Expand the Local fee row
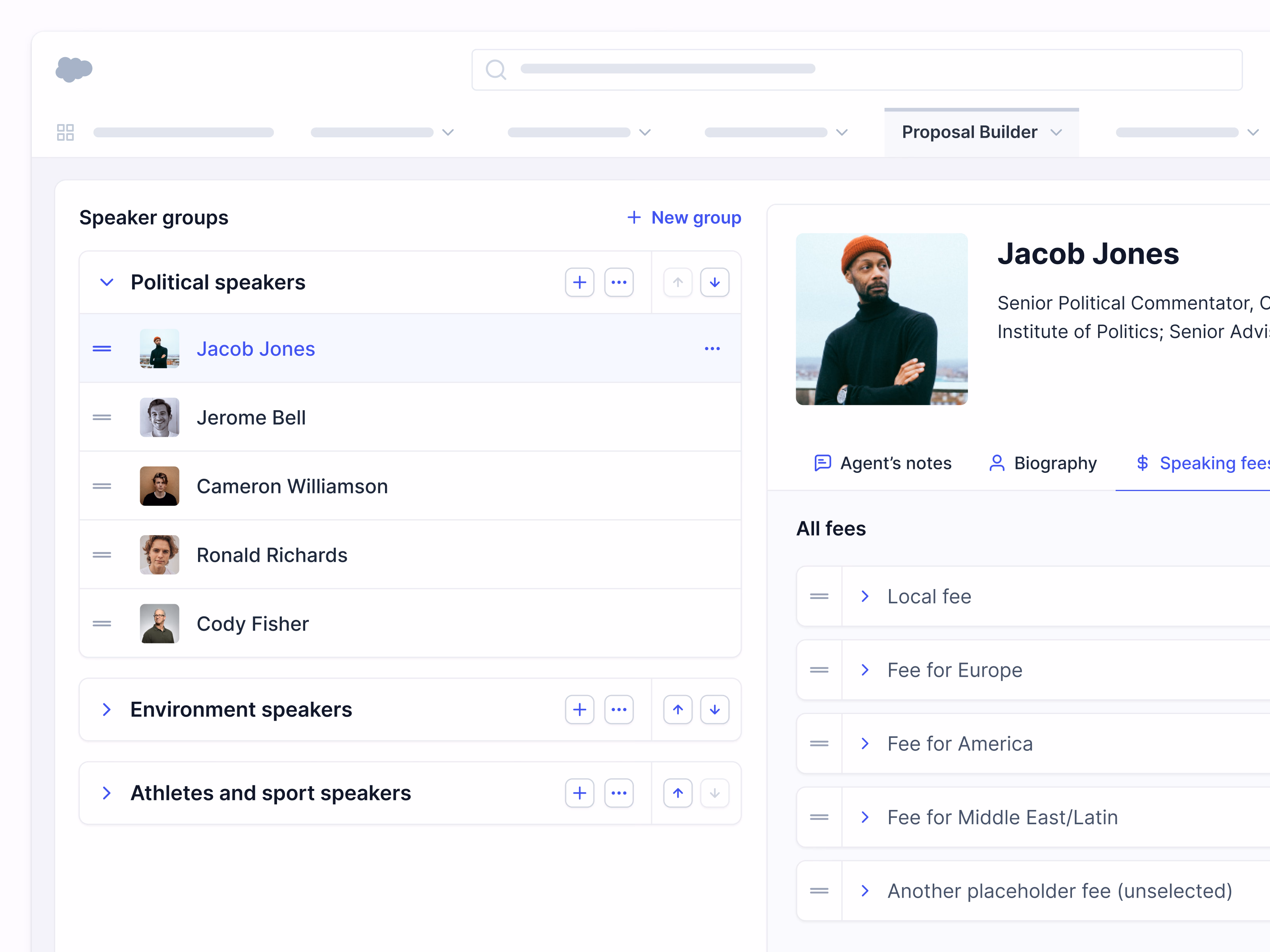The width and height of the screenshot is (1270, 952). pyautogui.click(x=865, y=597)
